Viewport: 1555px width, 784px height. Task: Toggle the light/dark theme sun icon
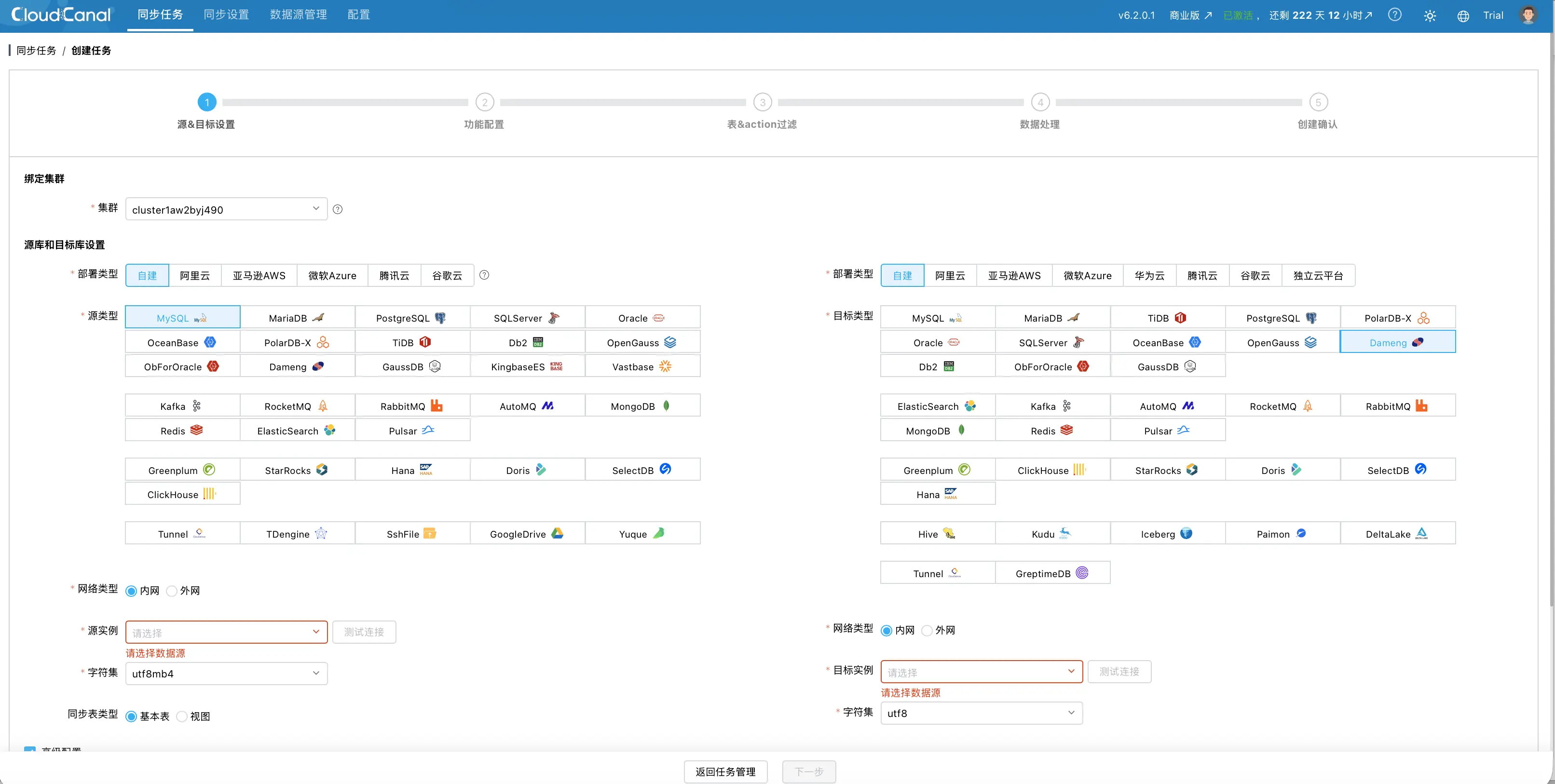pyautogui.click(x=1430, y=16)
